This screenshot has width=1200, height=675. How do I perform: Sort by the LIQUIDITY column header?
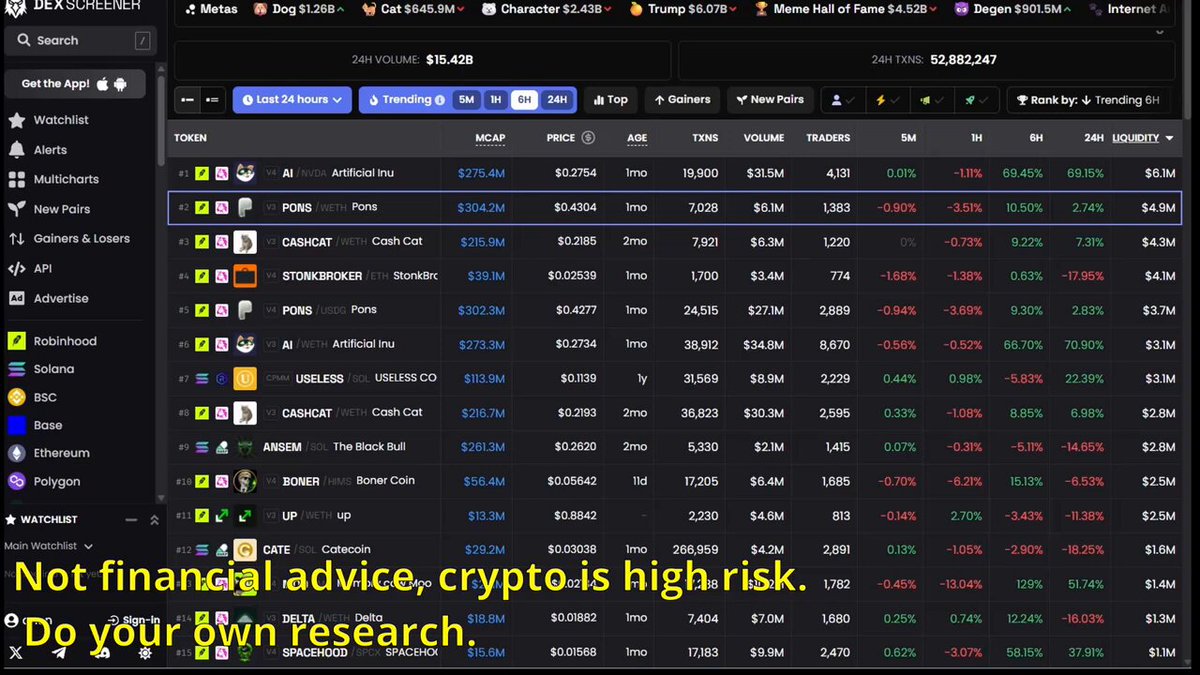point(1142,138)
